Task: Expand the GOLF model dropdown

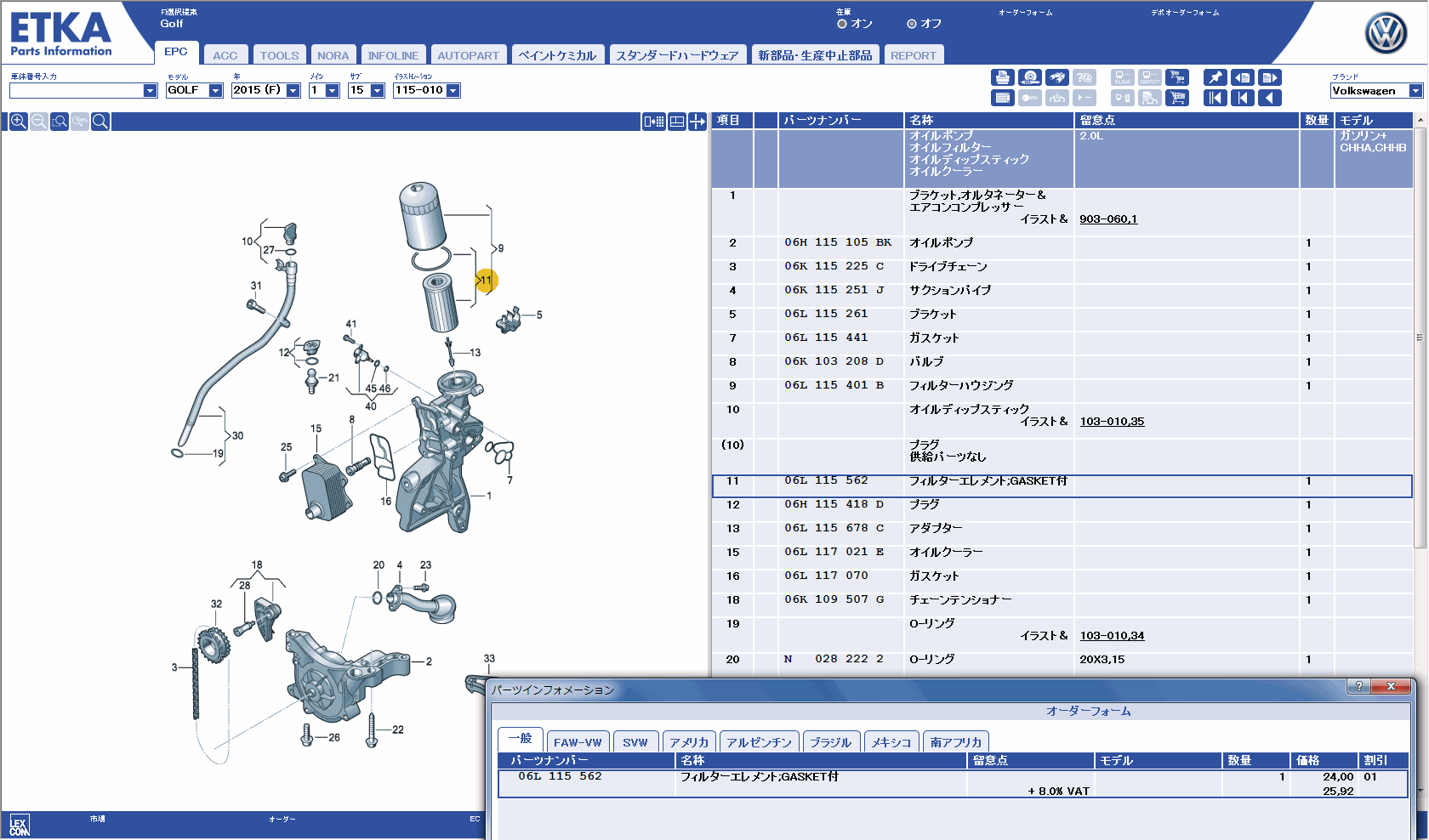Action: pyautogui.click(x=216, y=90)
